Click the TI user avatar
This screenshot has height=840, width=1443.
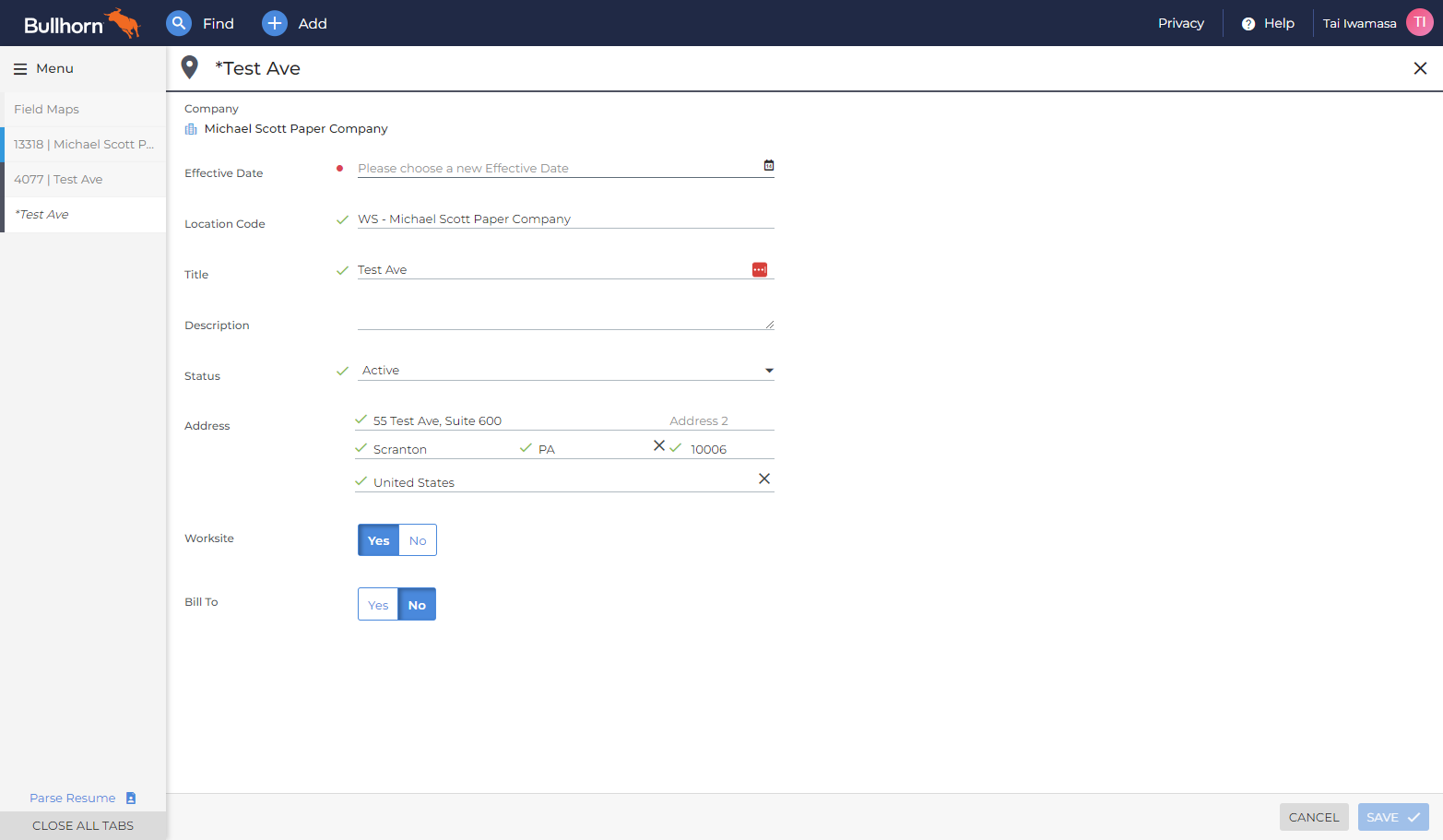[x=1420, y=22]
